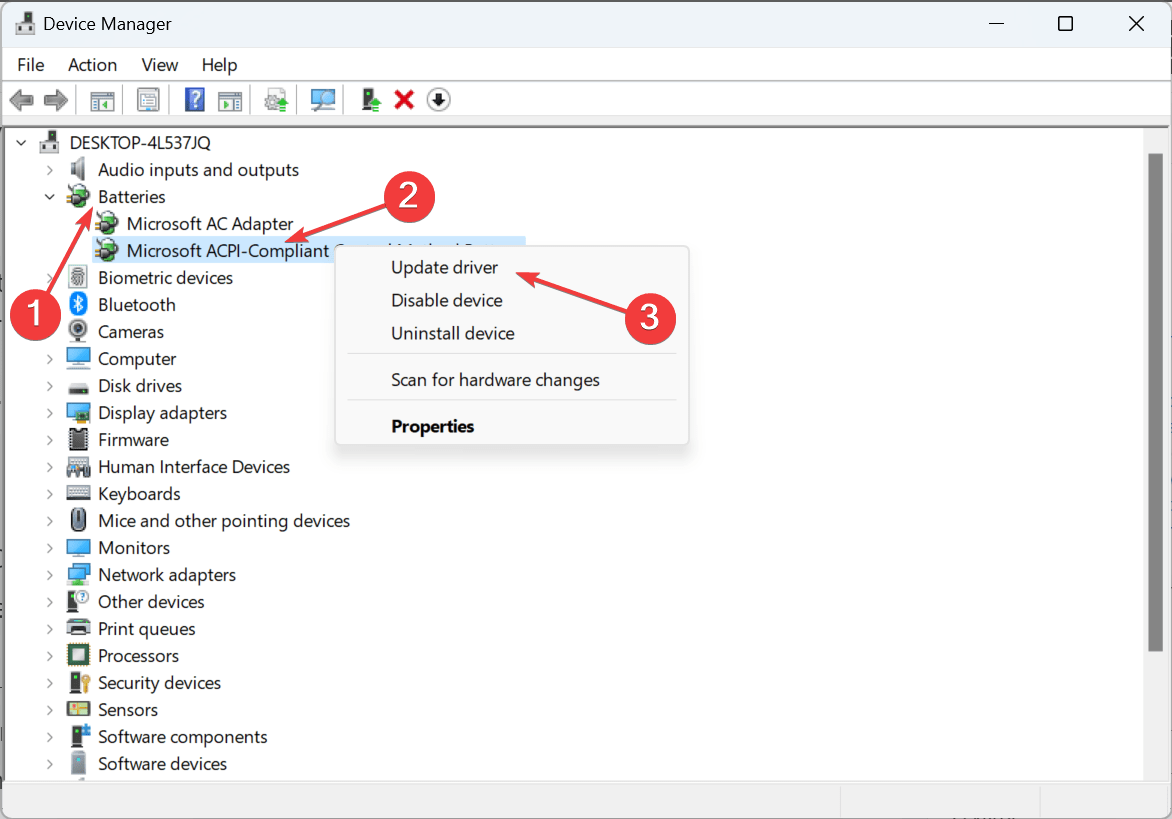Scan for hardware changes using toolbar icon
1172x819 pixels.
point(323,99)
